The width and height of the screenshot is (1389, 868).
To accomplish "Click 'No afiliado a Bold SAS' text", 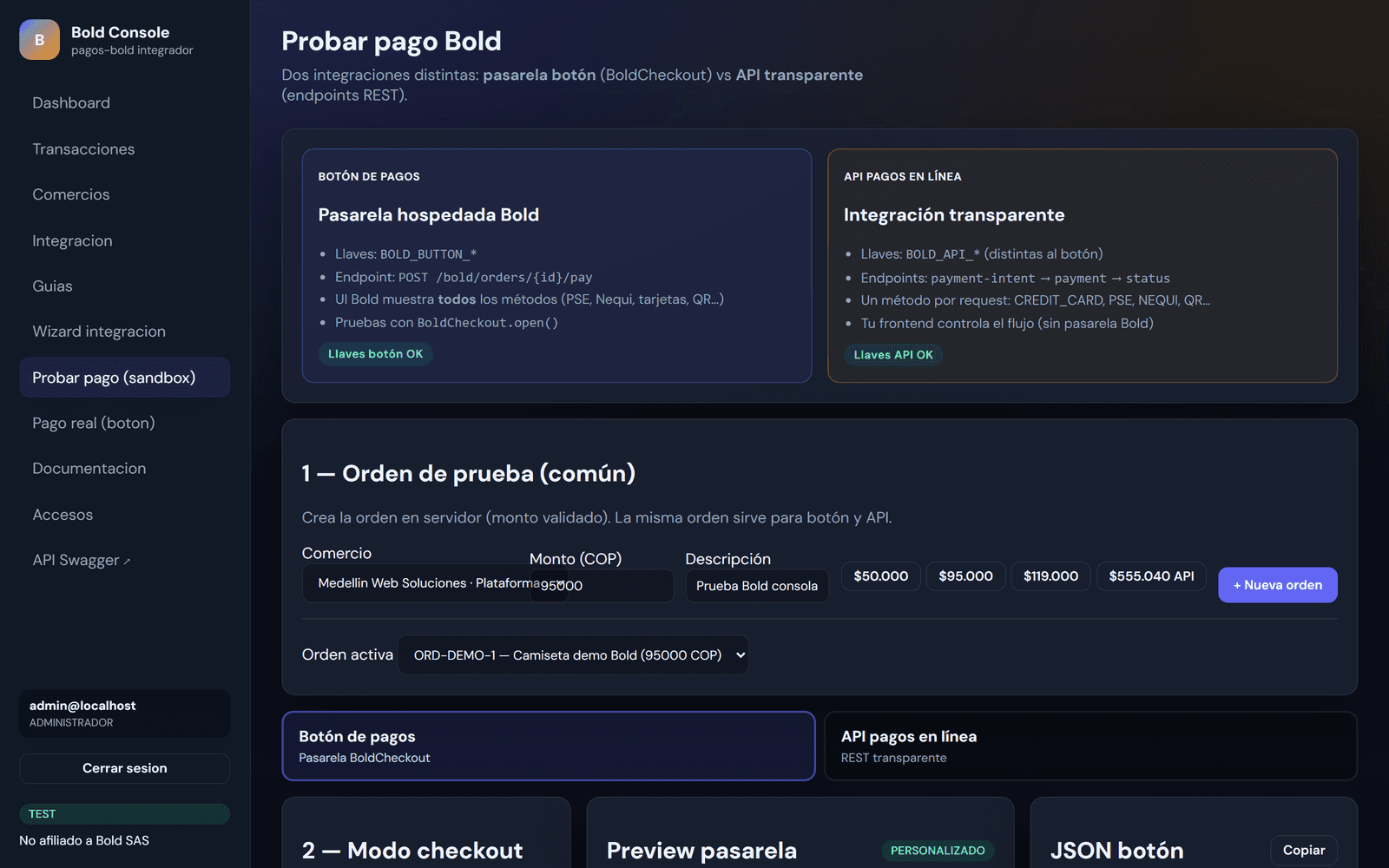I will click(84, 840).
